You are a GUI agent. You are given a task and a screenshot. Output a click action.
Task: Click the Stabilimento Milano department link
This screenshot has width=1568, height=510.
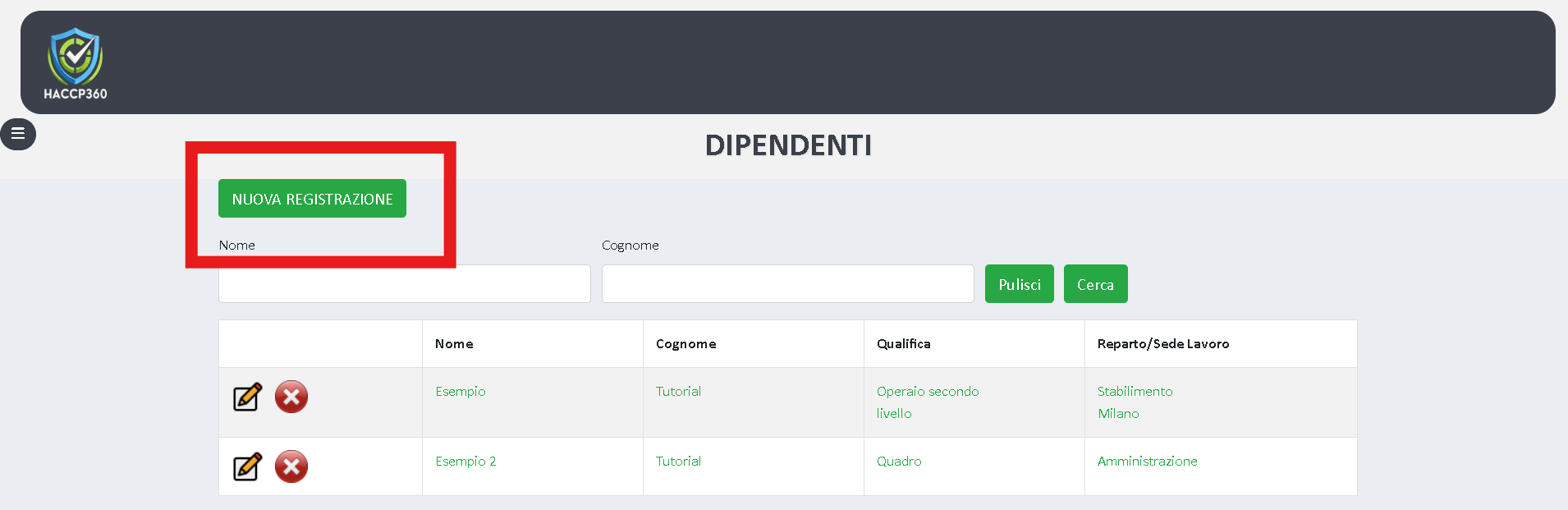(1135, 402)
